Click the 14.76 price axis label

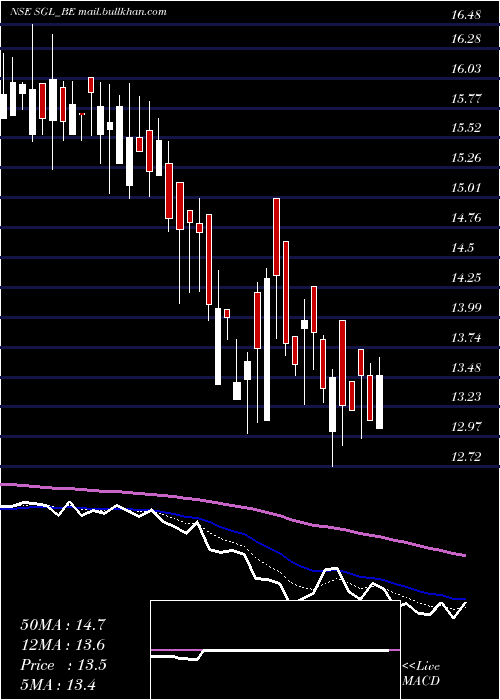pyautogui.click(x=466, y=218)
